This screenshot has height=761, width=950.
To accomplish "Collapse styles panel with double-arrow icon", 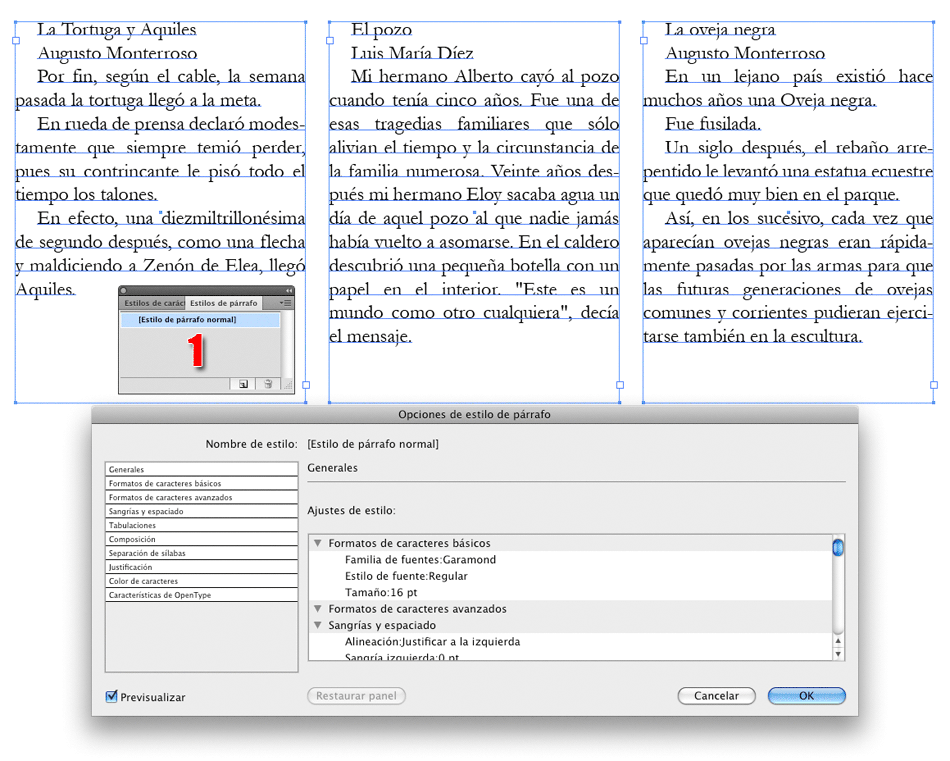I will (289, 291).
